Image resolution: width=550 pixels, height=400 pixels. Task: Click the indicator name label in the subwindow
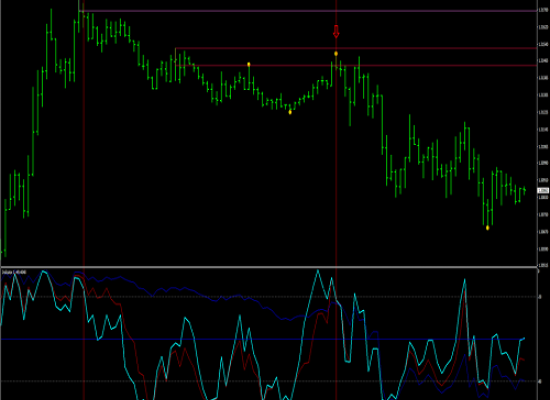pos(14,272)
